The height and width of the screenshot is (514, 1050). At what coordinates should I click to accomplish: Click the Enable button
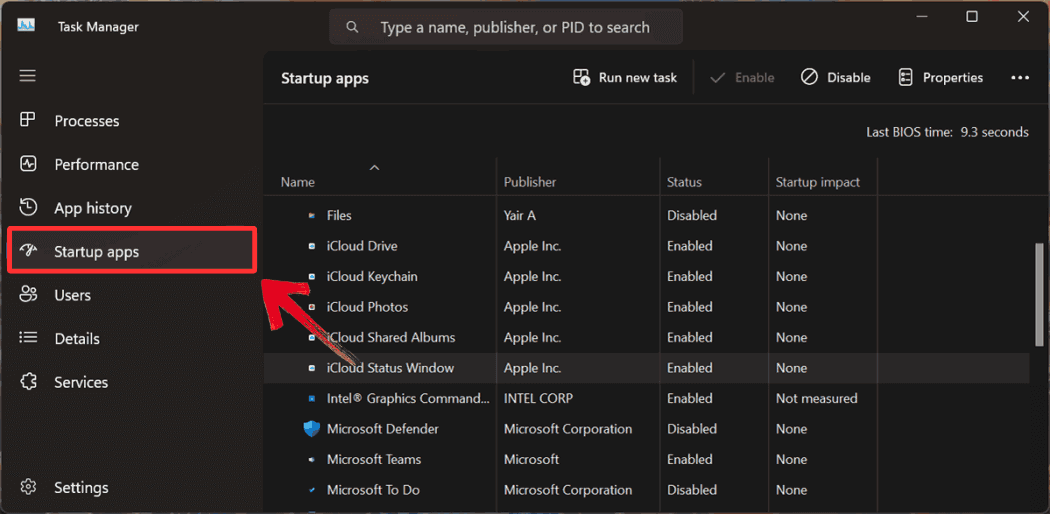click(742, 78)
